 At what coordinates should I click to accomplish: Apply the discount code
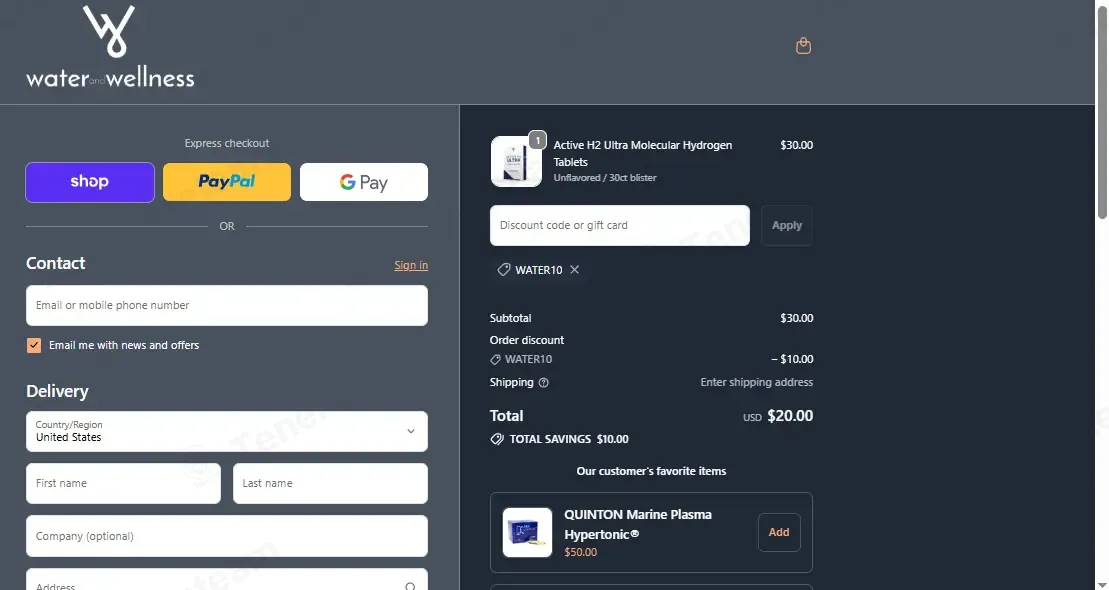pyautogui.click(x=786, y=226)
